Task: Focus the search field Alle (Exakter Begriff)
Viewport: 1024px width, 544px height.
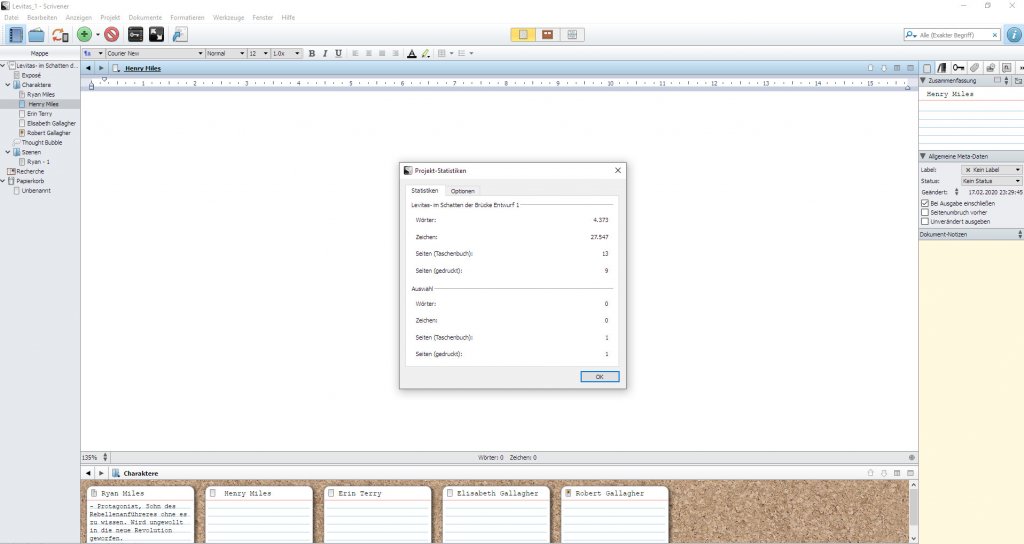Action: [x=953, y=35]
